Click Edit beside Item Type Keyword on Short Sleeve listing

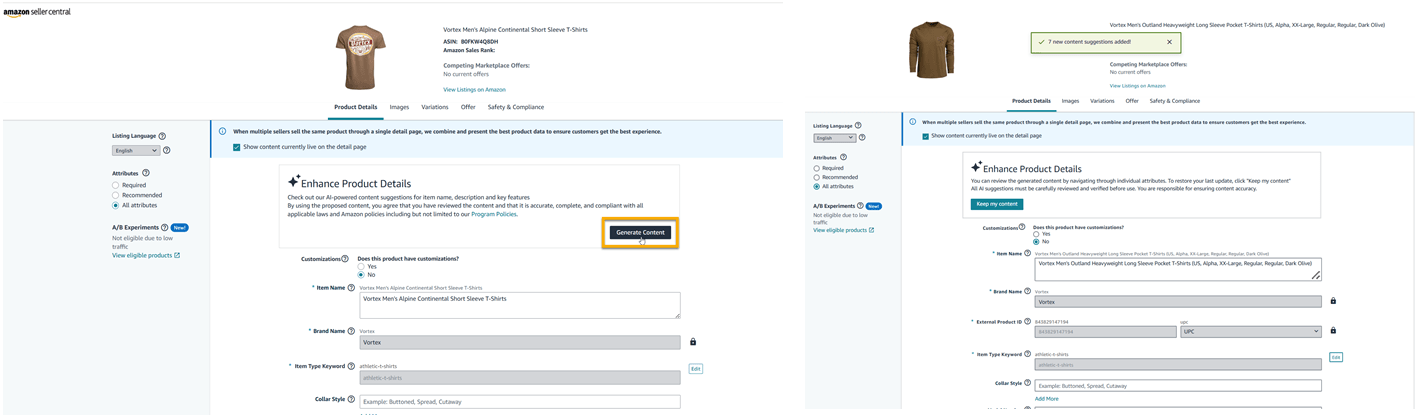click(696, 369)
